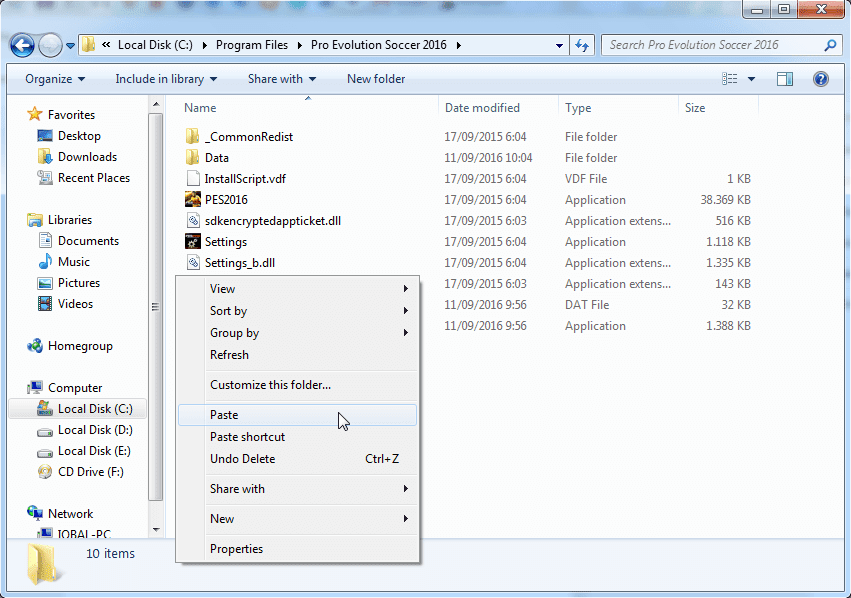
Task: Click the large folder icon in details pane
Action: click(x=42, y=564)
